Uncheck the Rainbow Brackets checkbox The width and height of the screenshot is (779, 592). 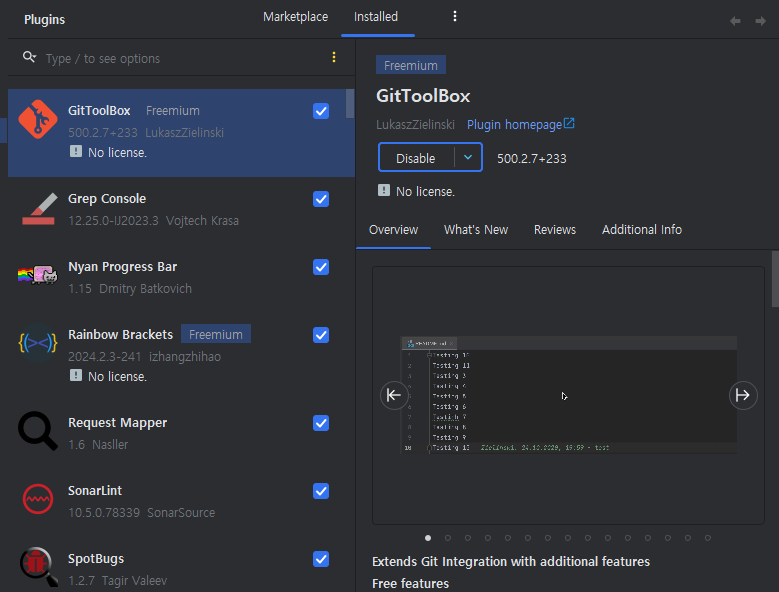(x=321, y=335)
